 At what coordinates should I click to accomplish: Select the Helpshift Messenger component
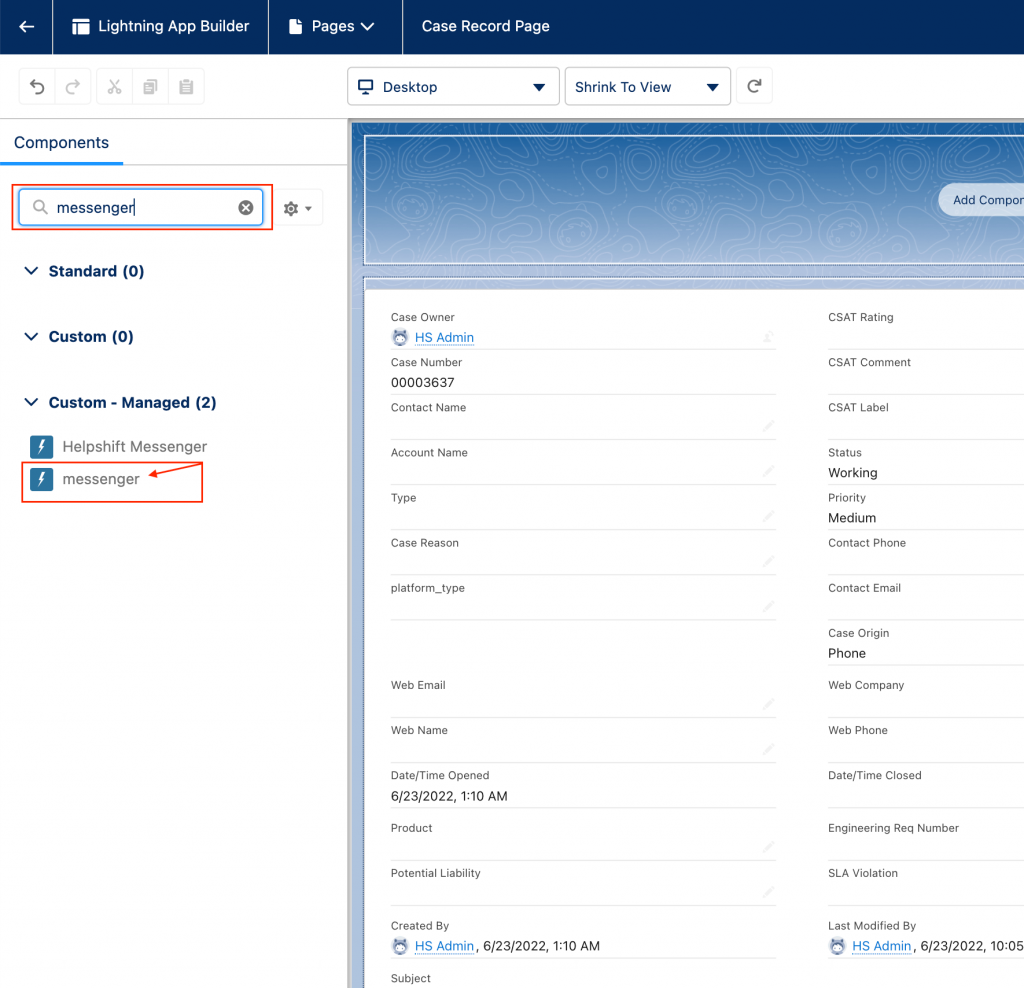134,447
